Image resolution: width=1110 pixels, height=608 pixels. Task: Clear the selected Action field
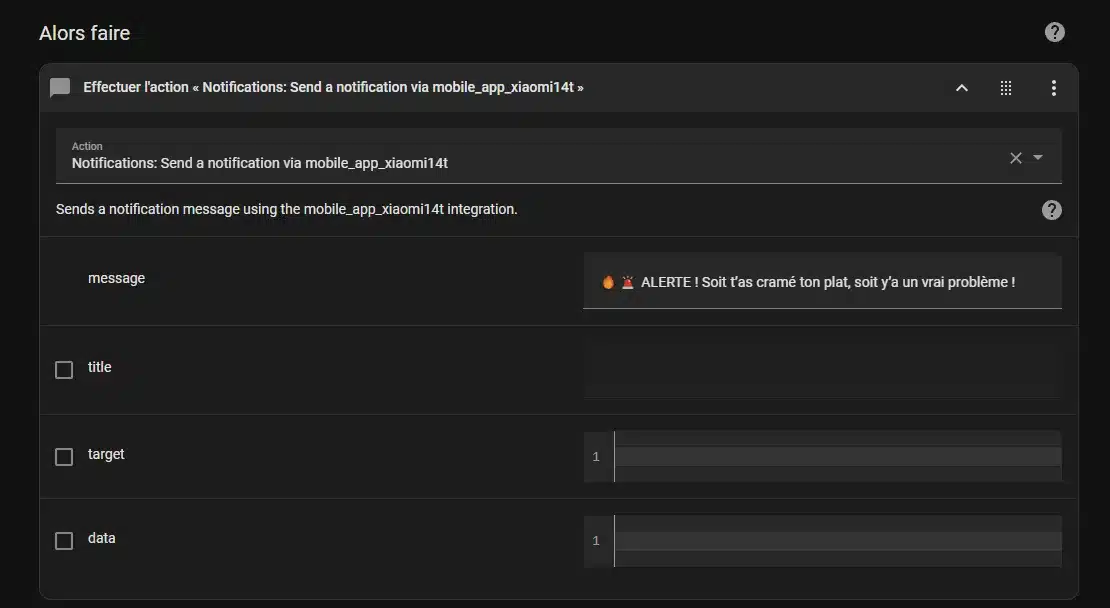(x=1015, y=158)
